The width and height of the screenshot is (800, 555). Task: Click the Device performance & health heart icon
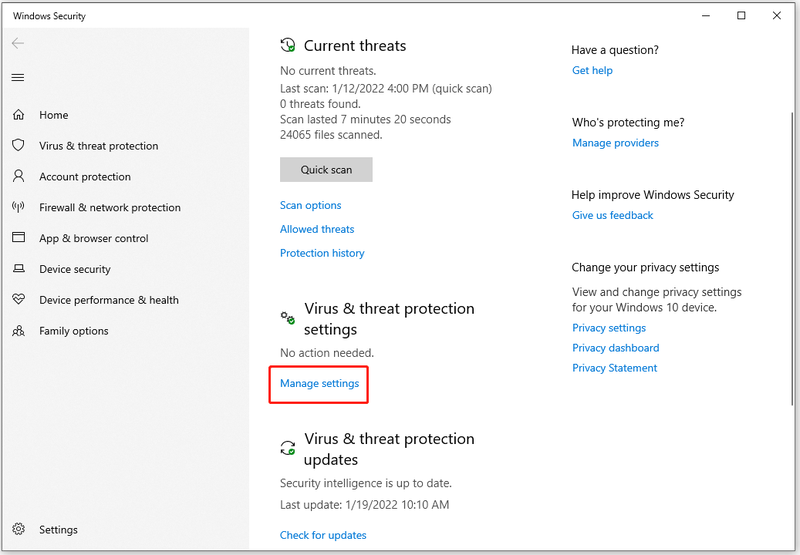18,299
